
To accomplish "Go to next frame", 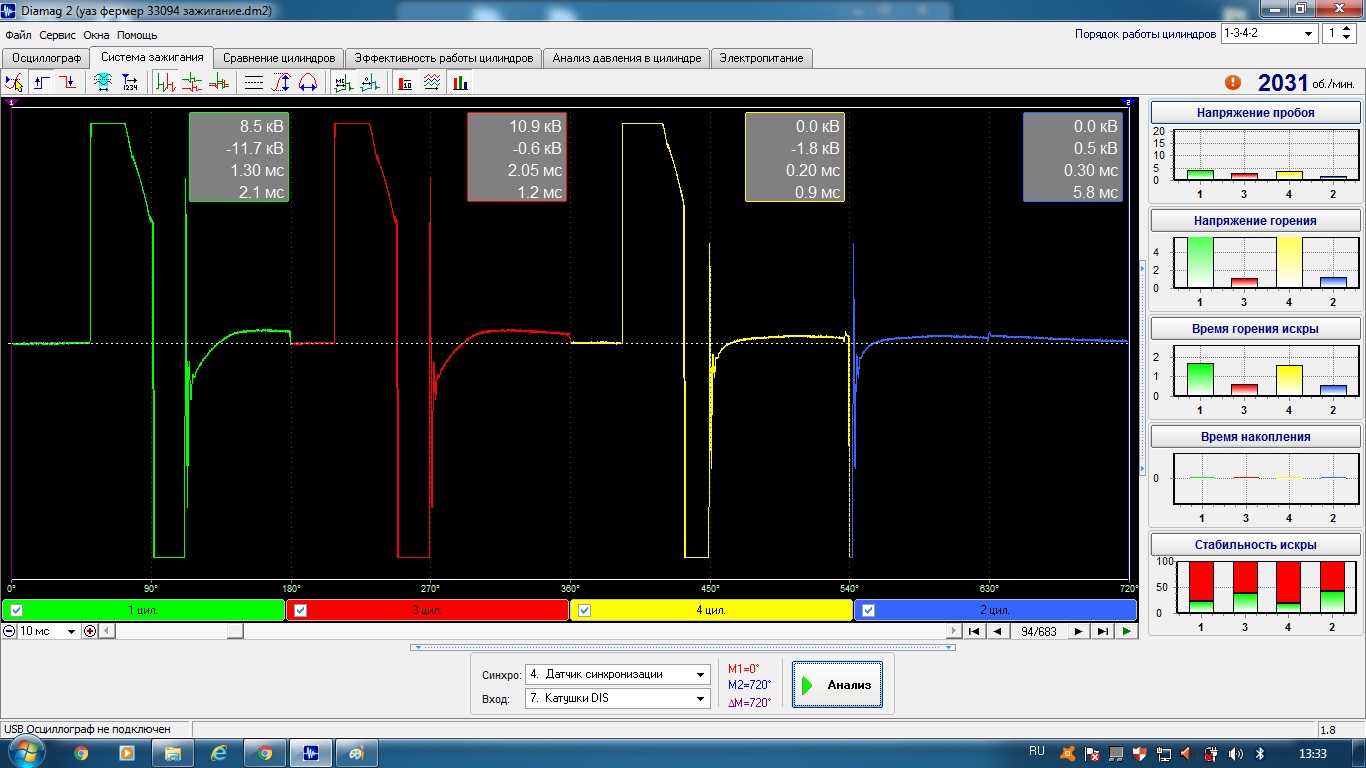I will tap(1078, 631).
